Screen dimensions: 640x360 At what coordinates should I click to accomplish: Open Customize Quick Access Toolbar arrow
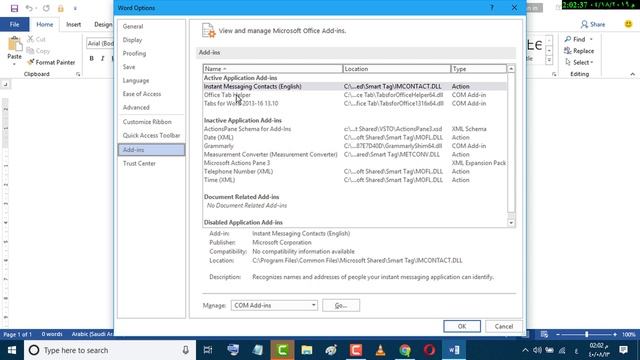(x=75, y=9)
